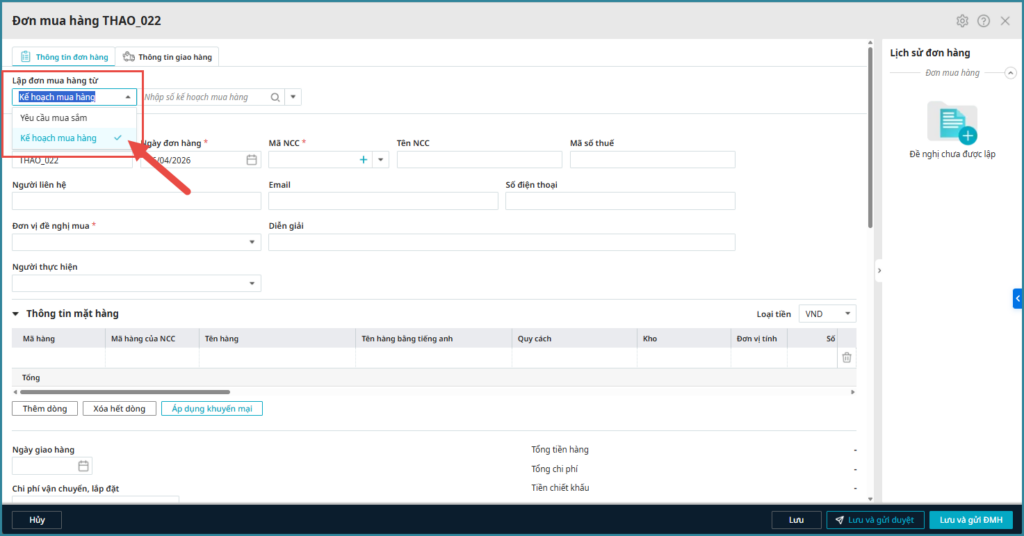Image resolution: width=1024 pixels, height=536 pixels.
Task: Click search icon in purchase plan field
Action: click(x=274, y=97)
